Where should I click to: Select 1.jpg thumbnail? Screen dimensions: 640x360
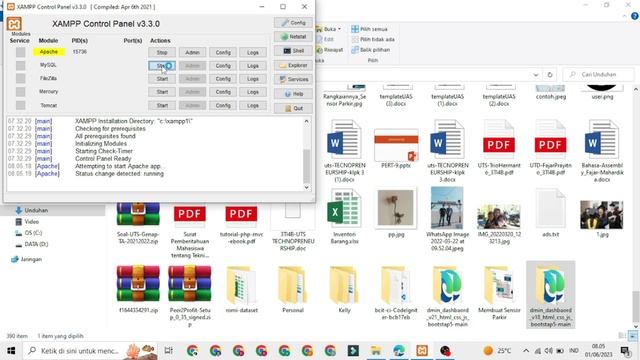pos(602,219)
